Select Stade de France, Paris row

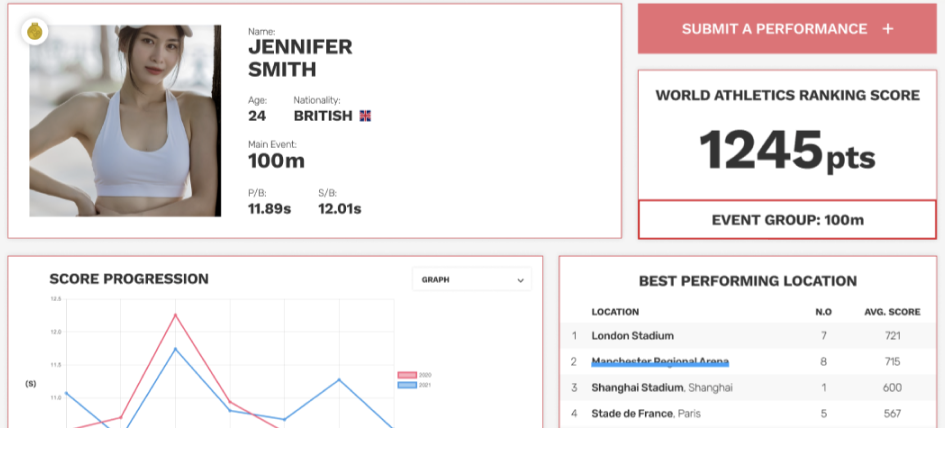tap(649, 414)
